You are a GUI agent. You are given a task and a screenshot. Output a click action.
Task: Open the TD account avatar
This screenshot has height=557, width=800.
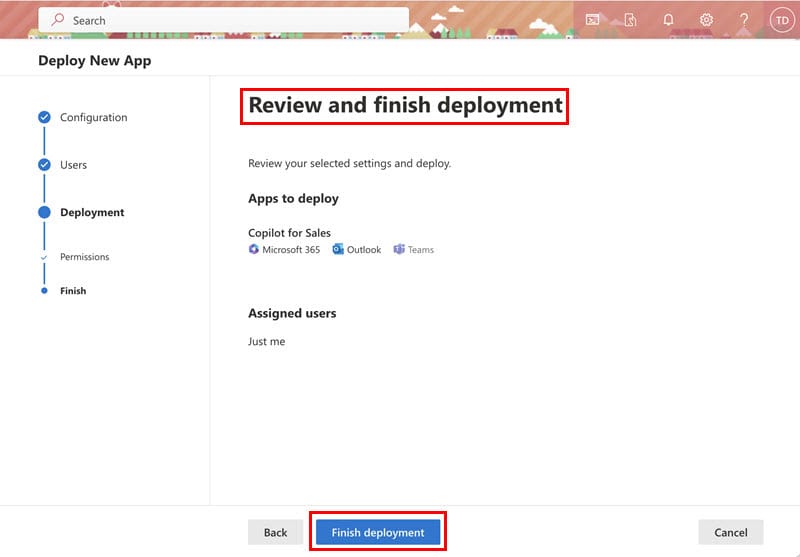(782, 20)
